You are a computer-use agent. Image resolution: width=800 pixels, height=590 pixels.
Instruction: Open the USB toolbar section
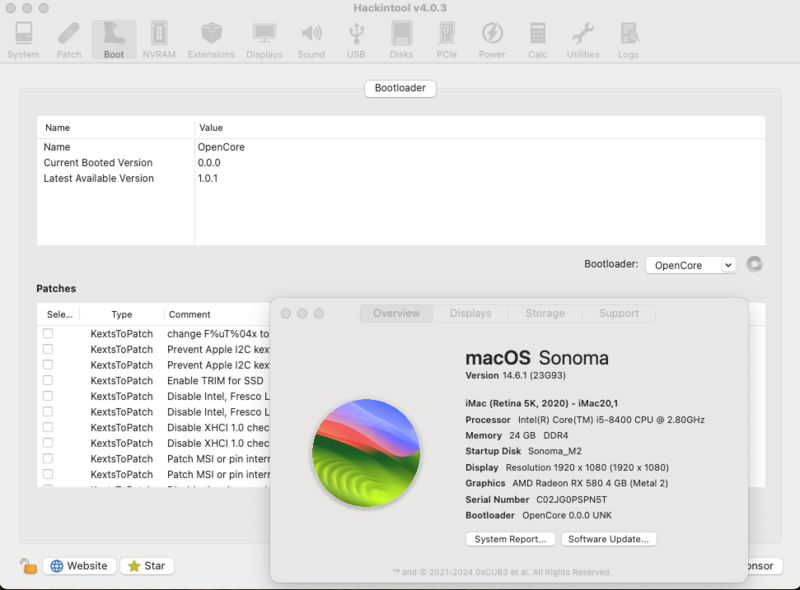pyautogui.click(x=356, y=40)
